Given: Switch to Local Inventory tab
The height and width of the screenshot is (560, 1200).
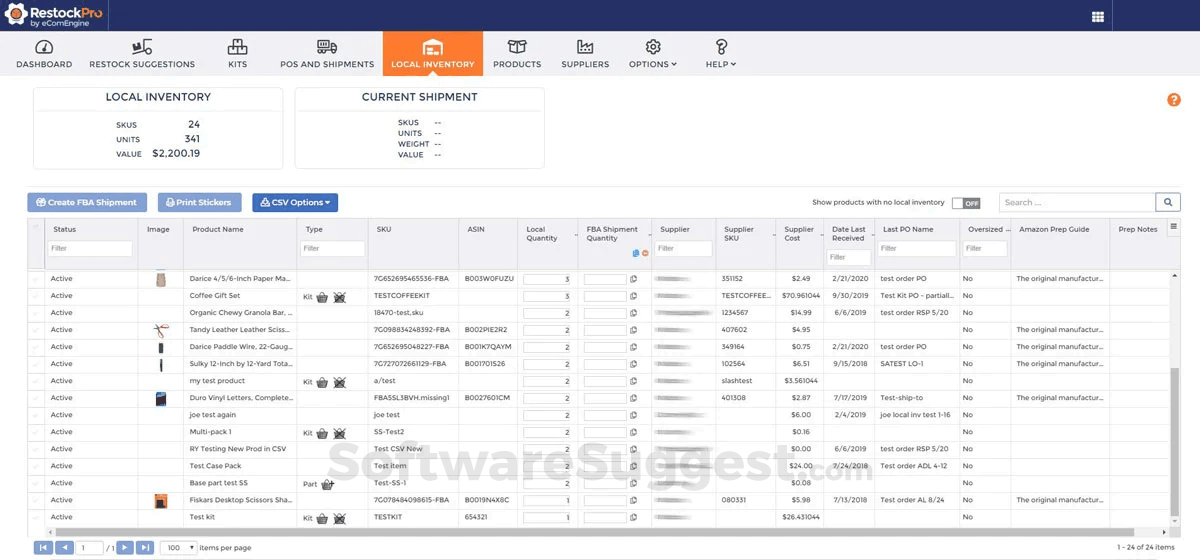Looking at the screenshot, I should click(x=432, y=54).
